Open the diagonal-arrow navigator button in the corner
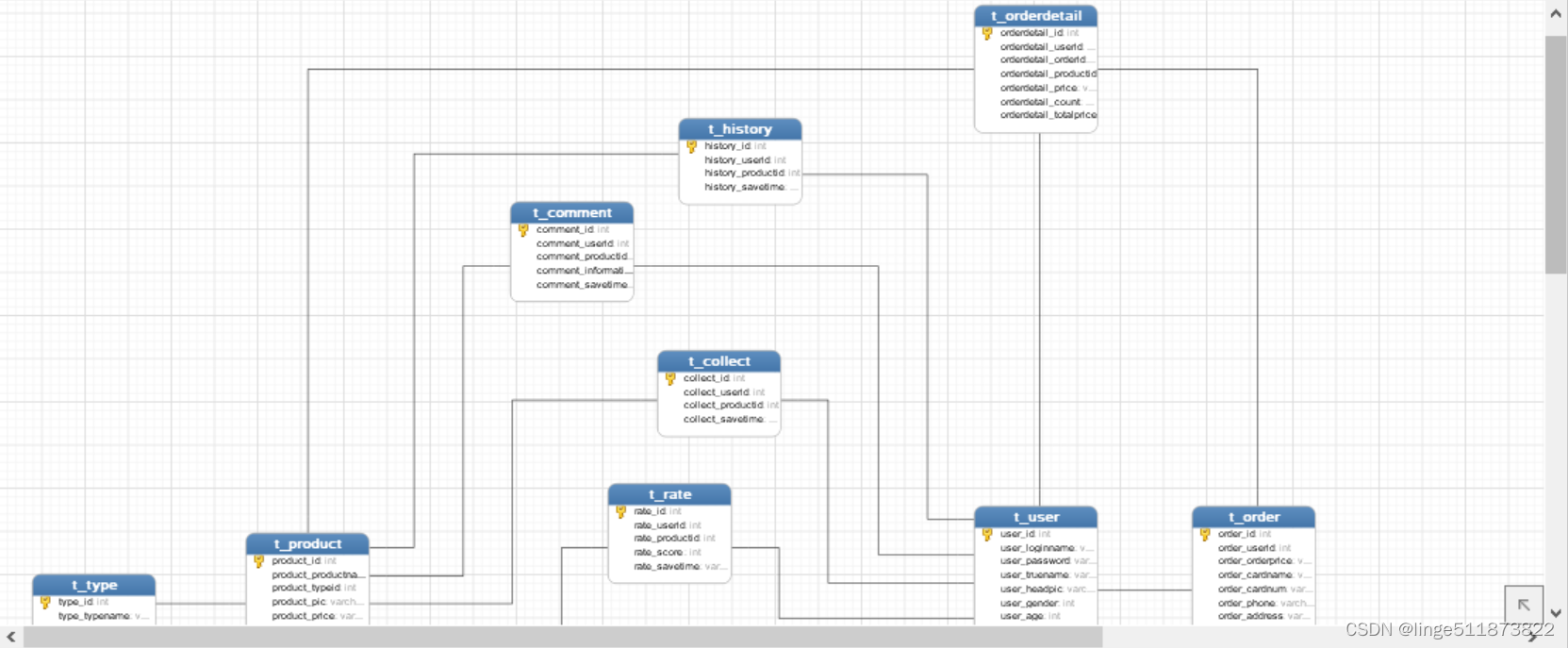This screenshot has width=1568, height=648. click(x=1524, y=606)
